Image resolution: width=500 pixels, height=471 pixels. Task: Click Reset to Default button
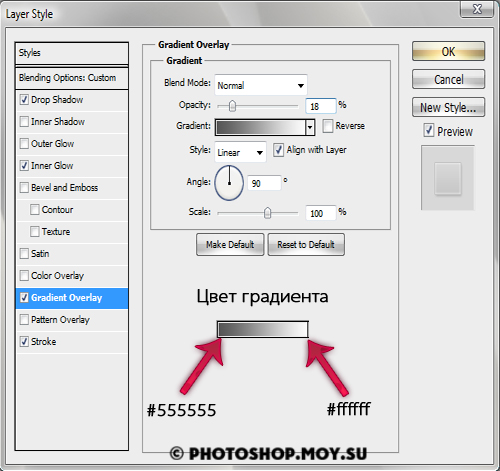coord(306,244)
